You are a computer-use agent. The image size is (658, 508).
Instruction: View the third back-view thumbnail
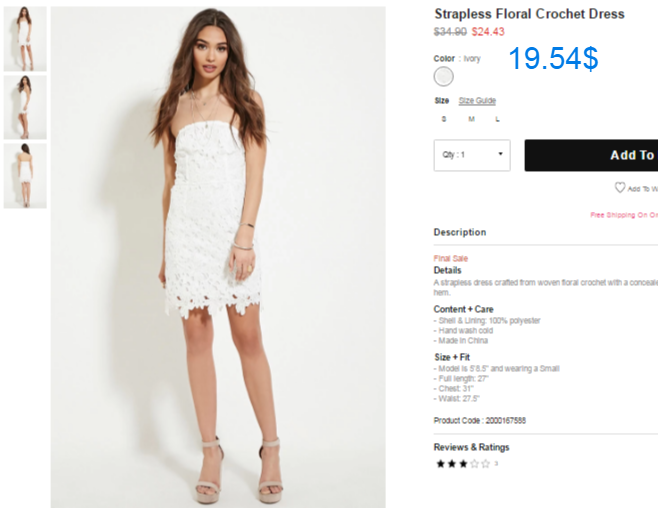tap(25, 176)
